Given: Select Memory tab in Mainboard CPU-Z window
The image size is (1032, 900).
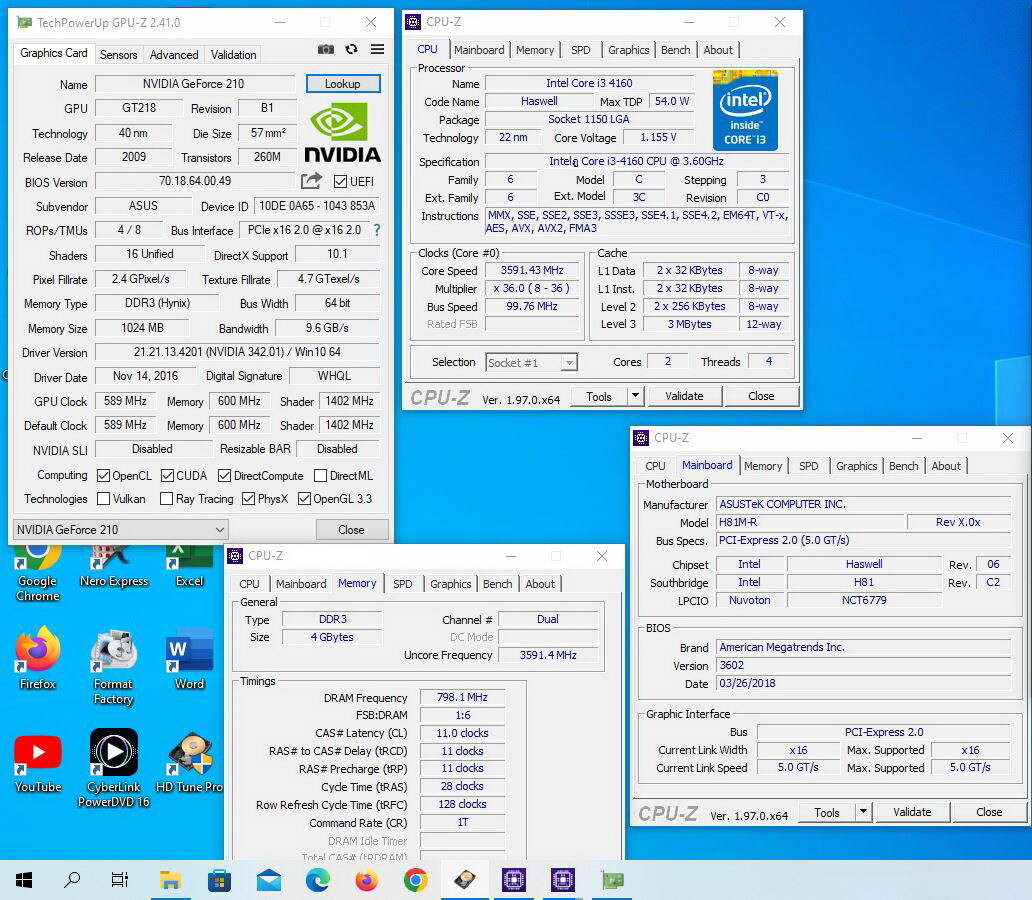Looking at the screenshot, I should point(763,466).
